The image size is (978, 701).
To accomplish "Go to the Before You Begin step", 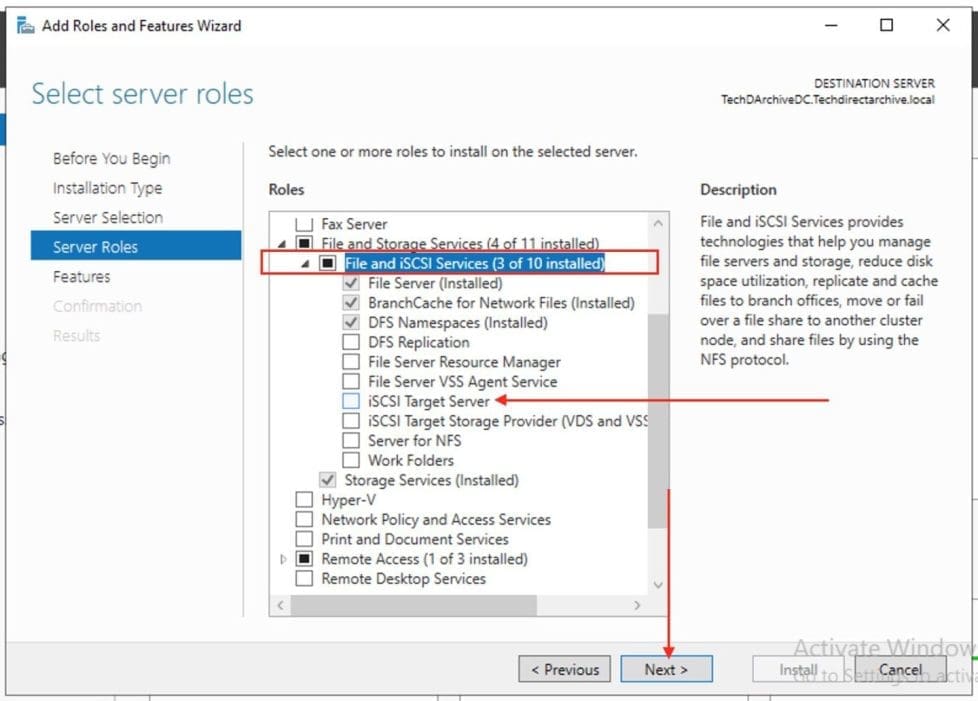I will point(111,158).
